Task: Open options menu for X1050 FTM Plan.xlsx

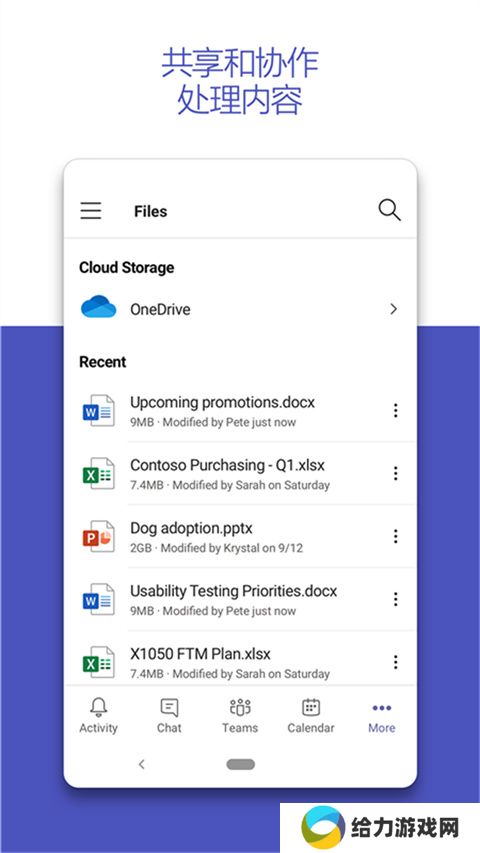Action: click(x=396, y=662)
